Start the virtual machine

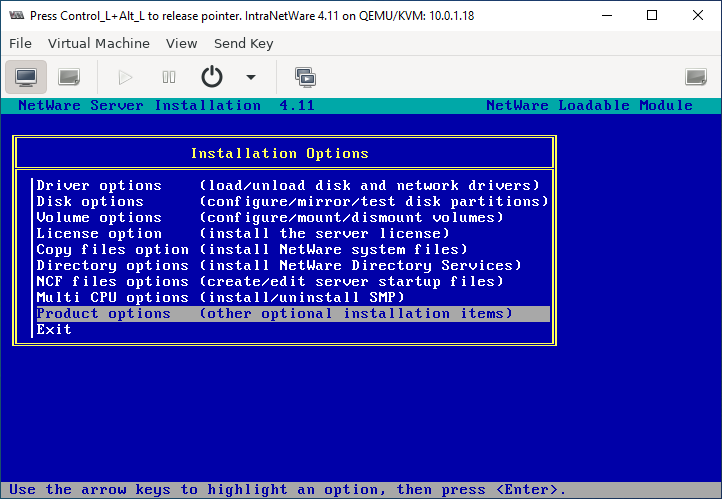click(125, 77)
